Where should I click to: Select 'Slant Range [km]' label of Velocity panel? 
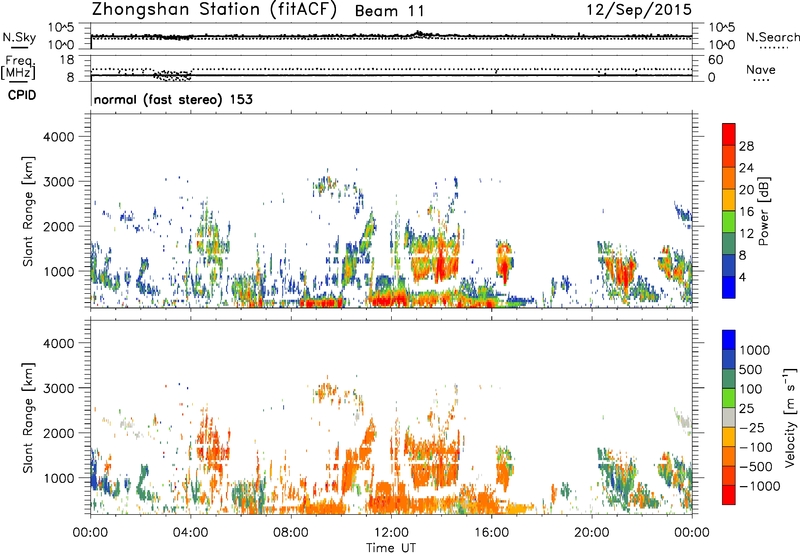tap(28, 418)
